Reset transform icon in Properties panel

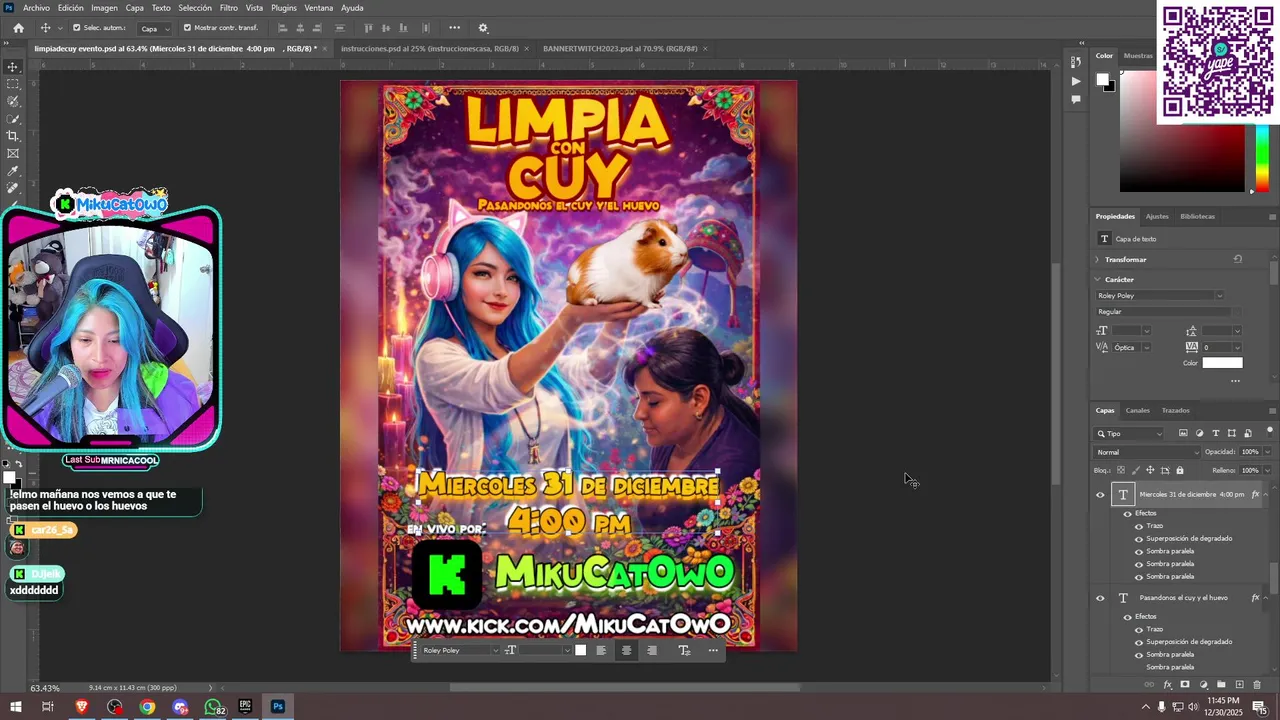coord(1238,259)
